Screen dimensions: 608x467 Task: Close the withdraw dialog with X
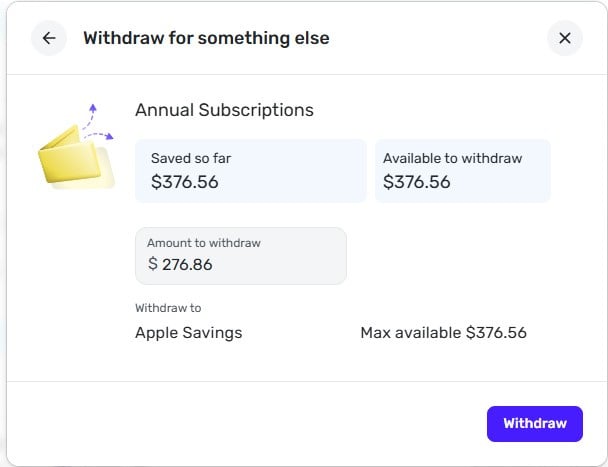565,39
